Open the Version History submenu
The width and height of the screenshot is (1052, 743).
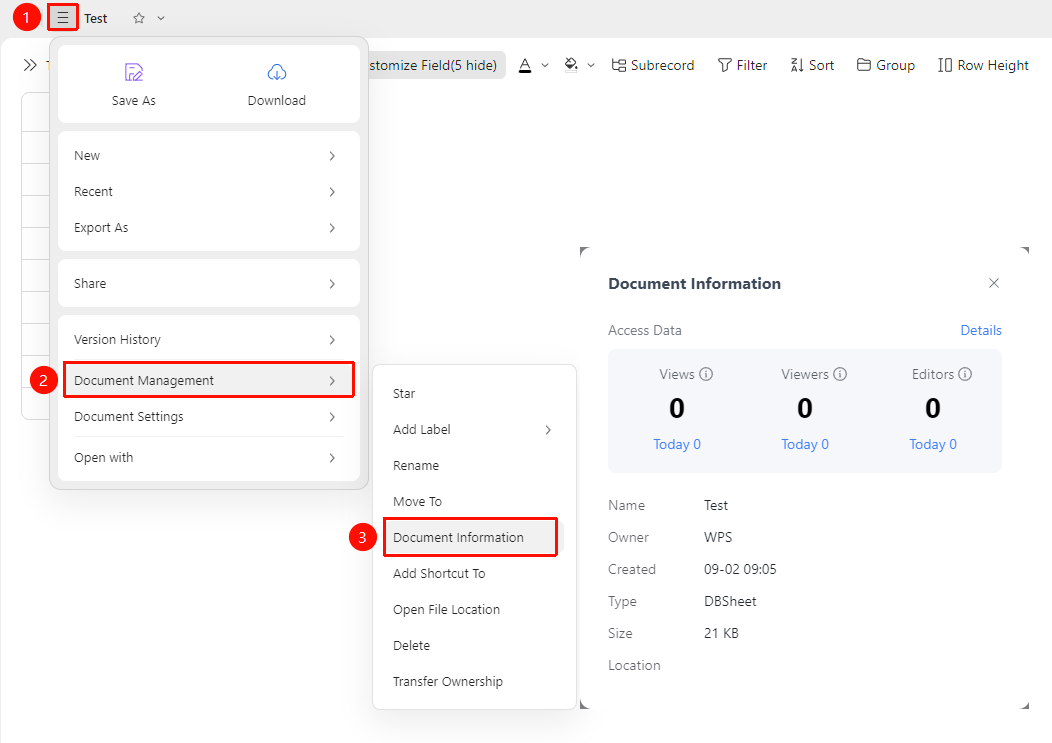209,340
